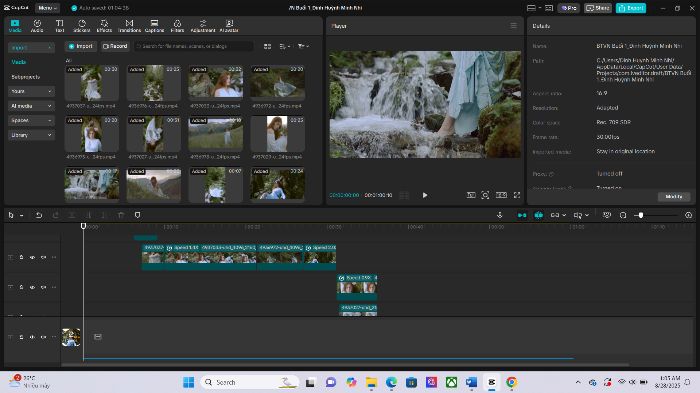Screen dimensions: 700x393
Task: Open the linkage dropdown in timeline toolbar
Action: tap(558, 215)
